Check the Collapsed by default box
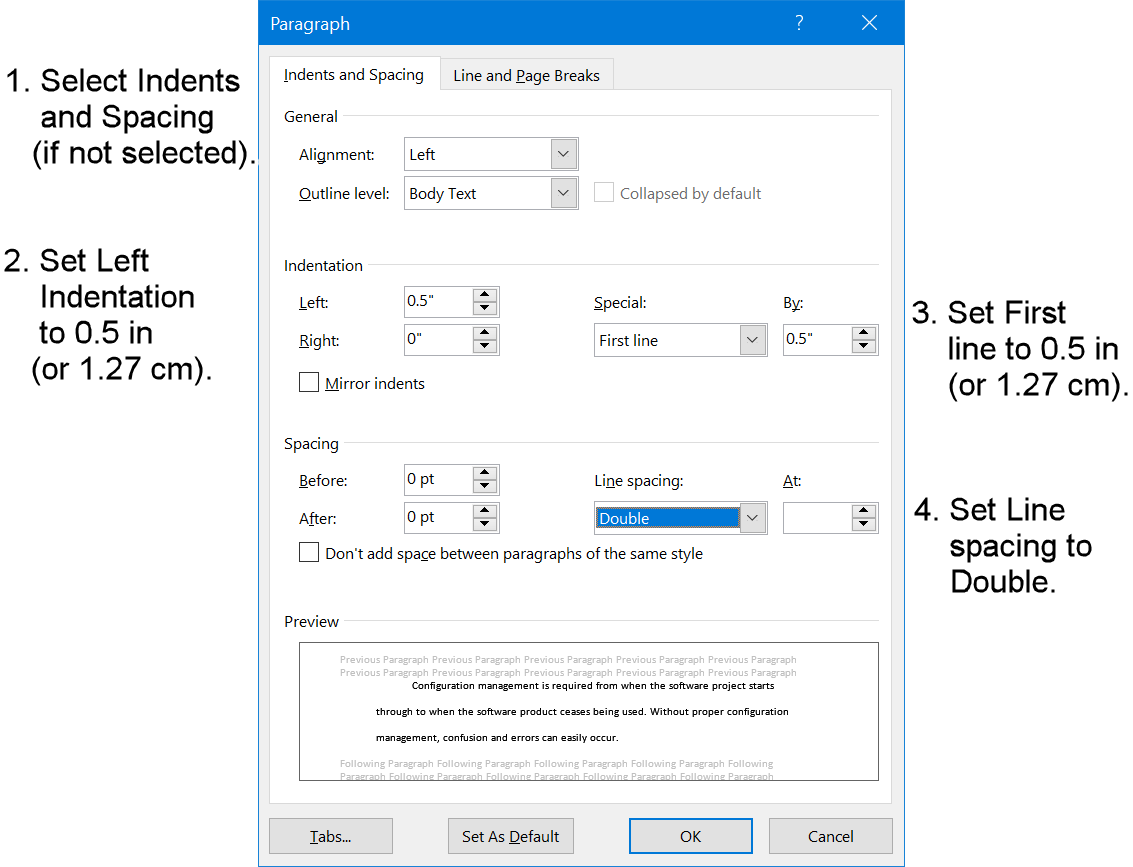1133x867 pixels. [604, 193]
